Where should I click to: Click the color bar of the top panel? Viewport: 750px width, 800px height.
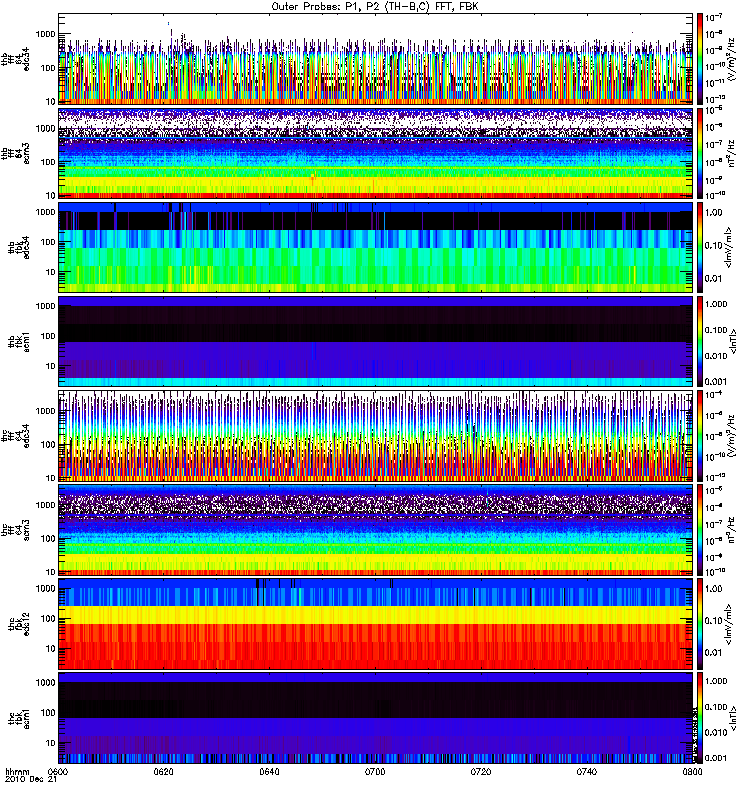tap(701, 59)
